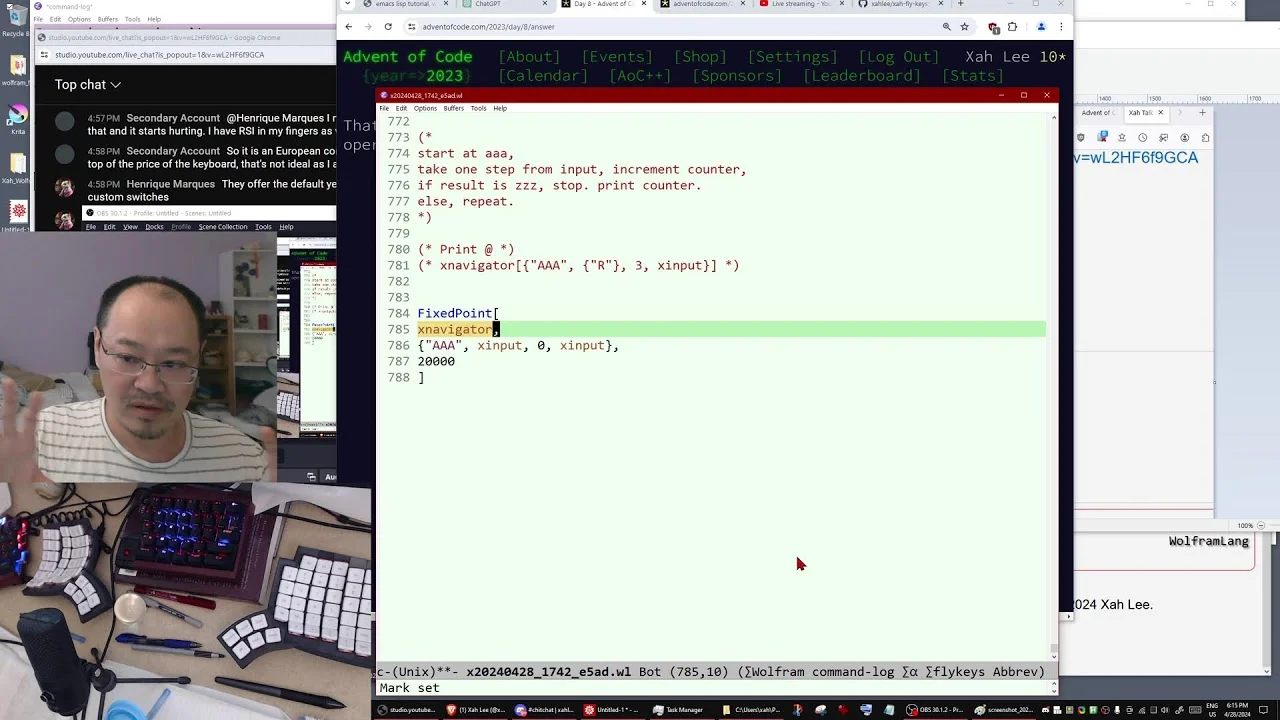Click the Emacs editor vertical scrollbar
The width and height of the screenshot is (1280, 720).
[x=1054, y=385]
